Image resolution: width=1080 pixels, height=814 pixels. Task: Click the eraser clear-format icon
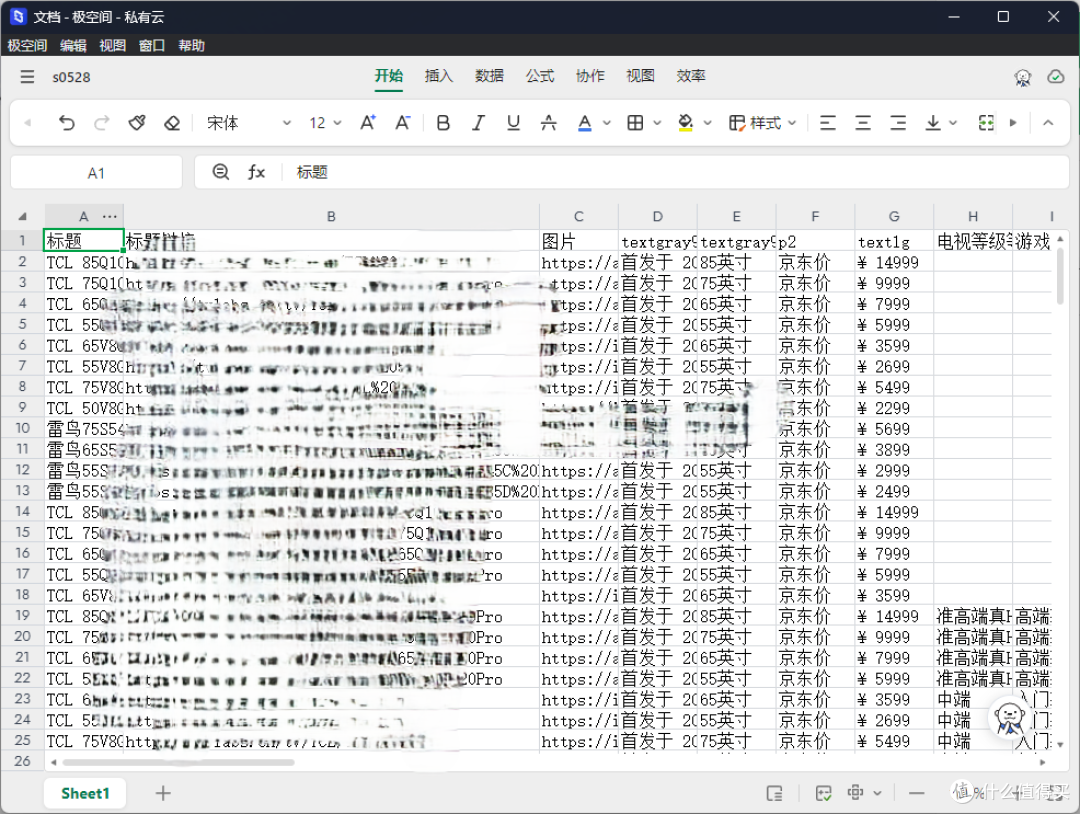click(x=172, y=123)
